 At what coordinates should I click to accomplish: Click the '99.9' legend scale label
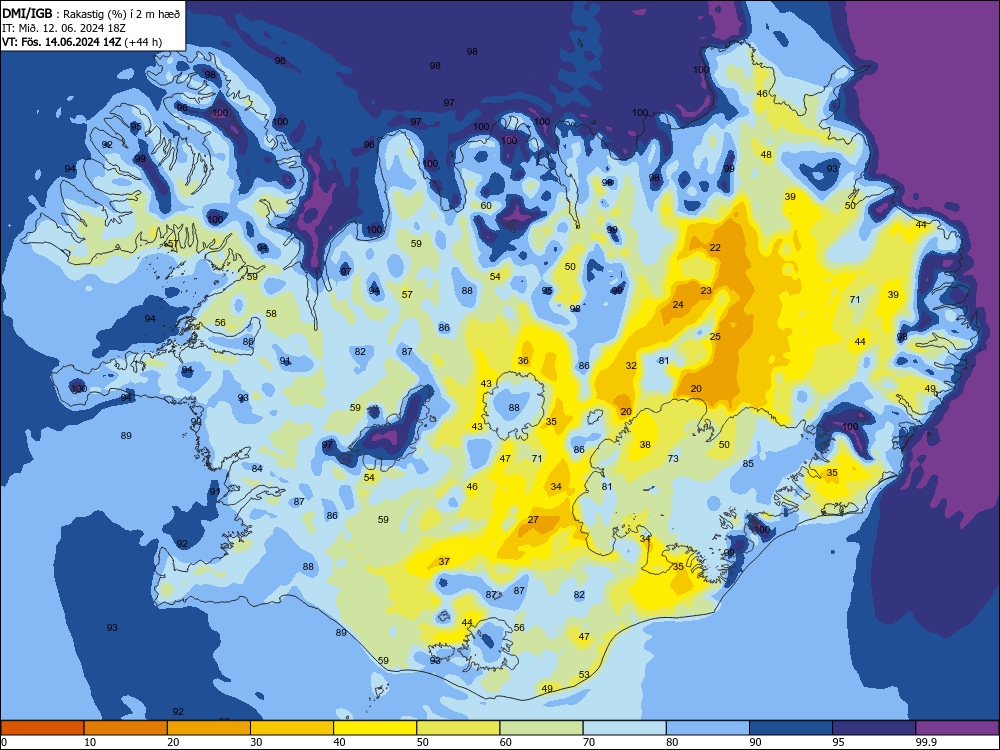(x=926, y=742)
